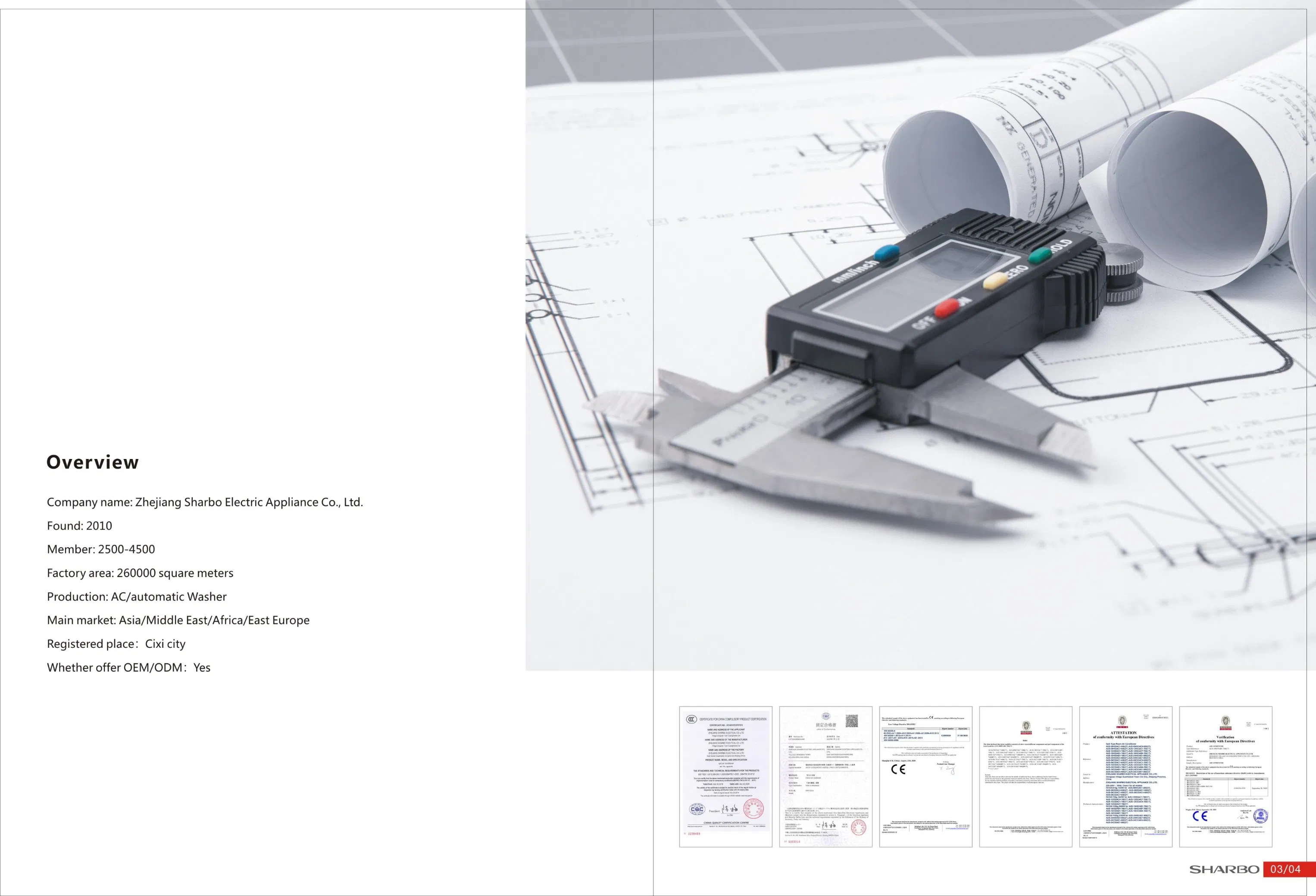The height and width of the screenshot is (896, 1316).
Task: Click the "Main market" line listing regions
Action: tap(178, 620)
